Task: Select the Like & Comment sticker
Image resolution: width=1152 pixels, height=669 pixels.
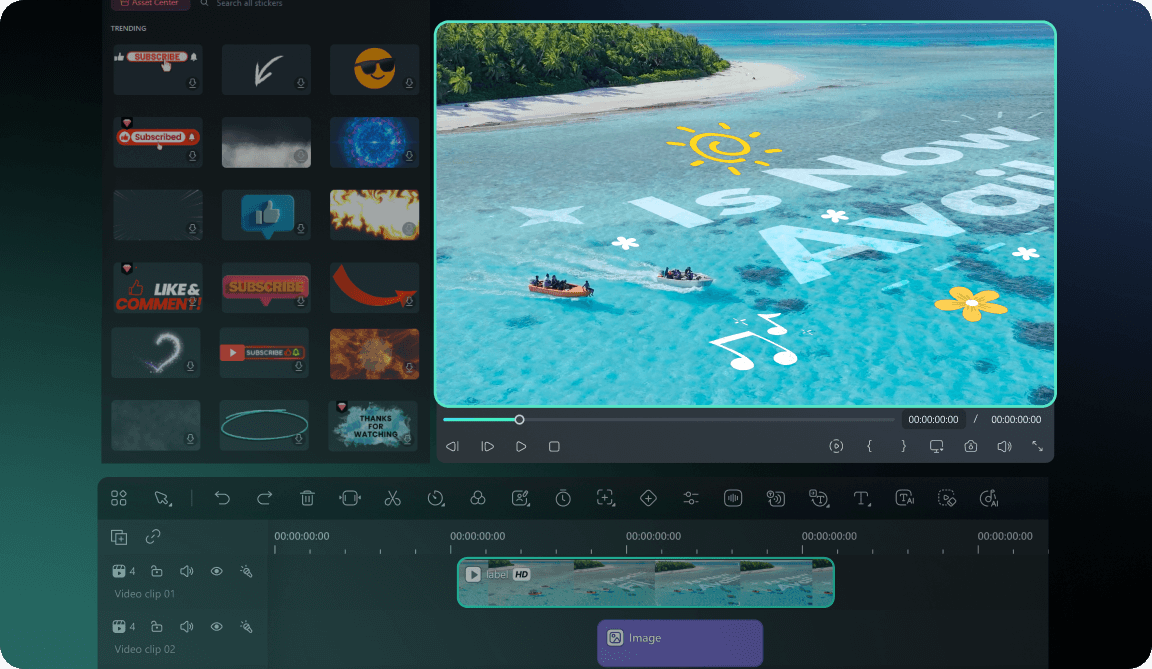Action: (x=158, y=288)
